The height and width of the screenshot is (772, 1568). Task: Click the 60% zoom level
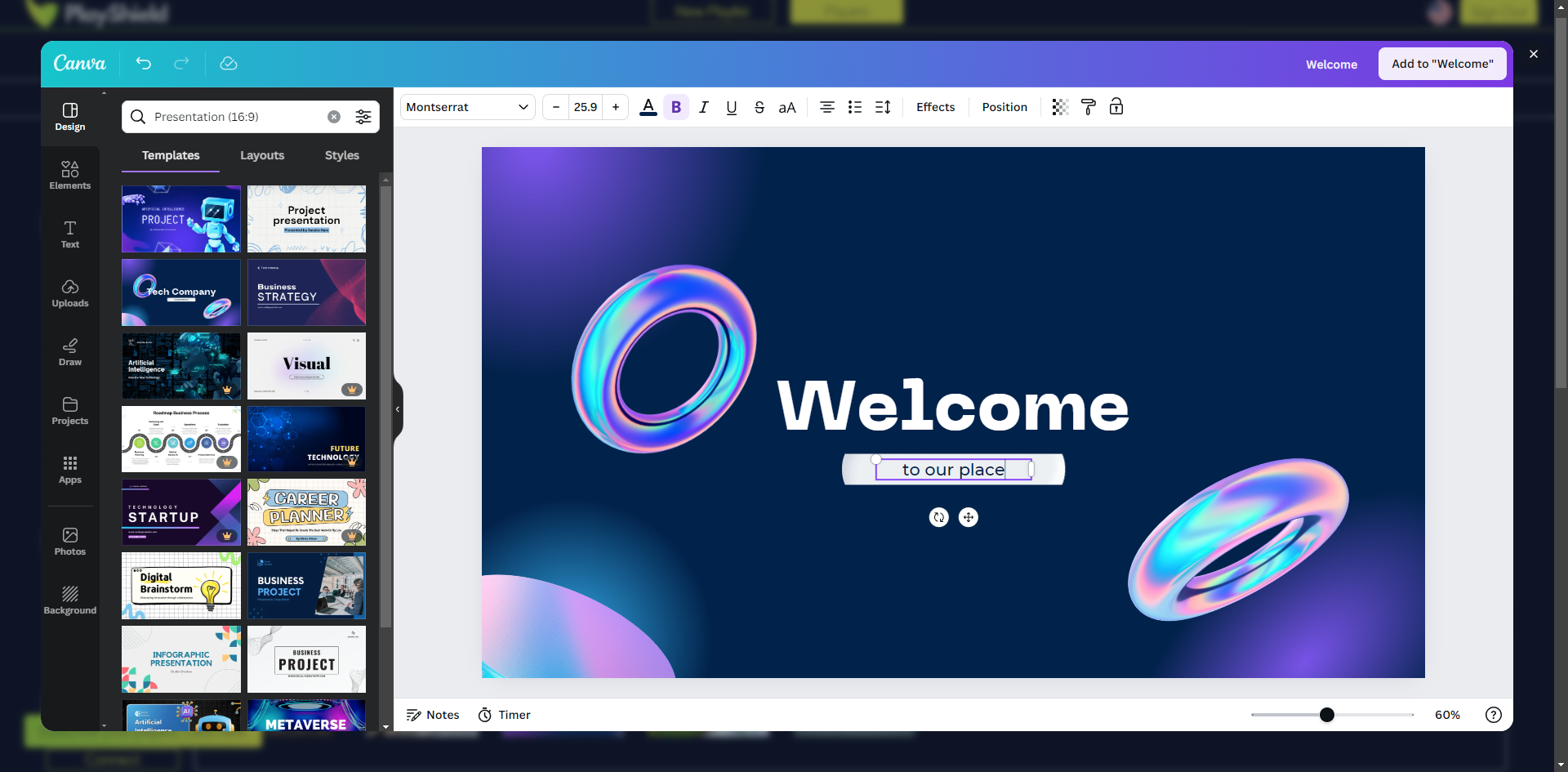(1447, 715)
